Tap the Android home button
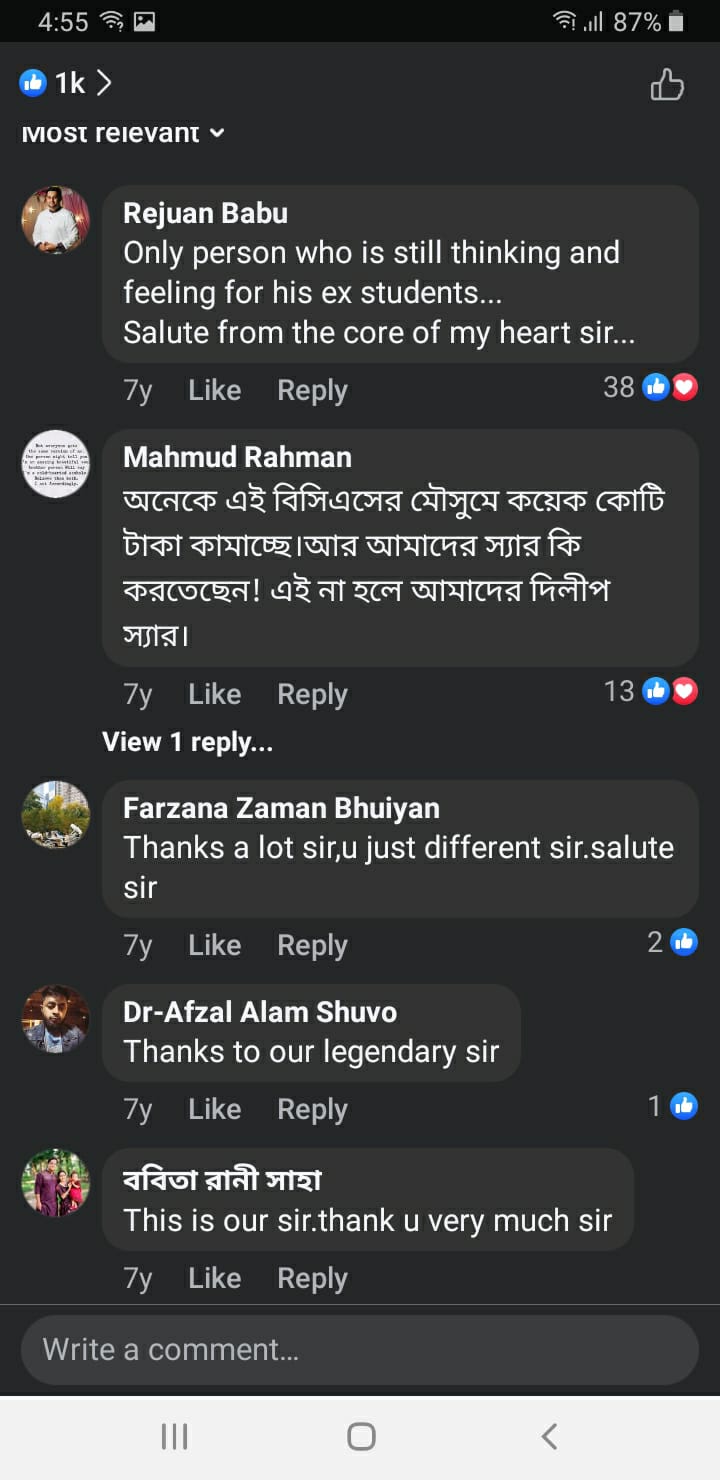Image resolution: width=720 pixels, height=1480 pixels. pyautogui.click(x=361, y=1437)
